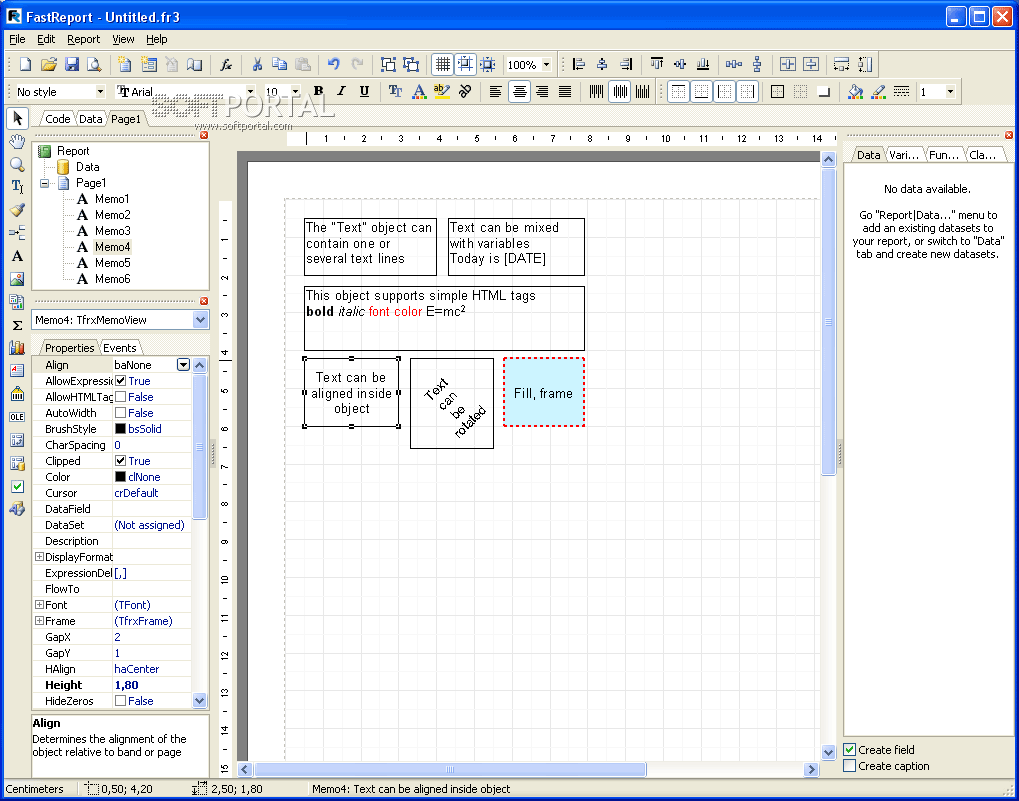Insert Picture object from sidebar
The height and width of the screenshot is (801, 1019).
(x=18, y=279)
